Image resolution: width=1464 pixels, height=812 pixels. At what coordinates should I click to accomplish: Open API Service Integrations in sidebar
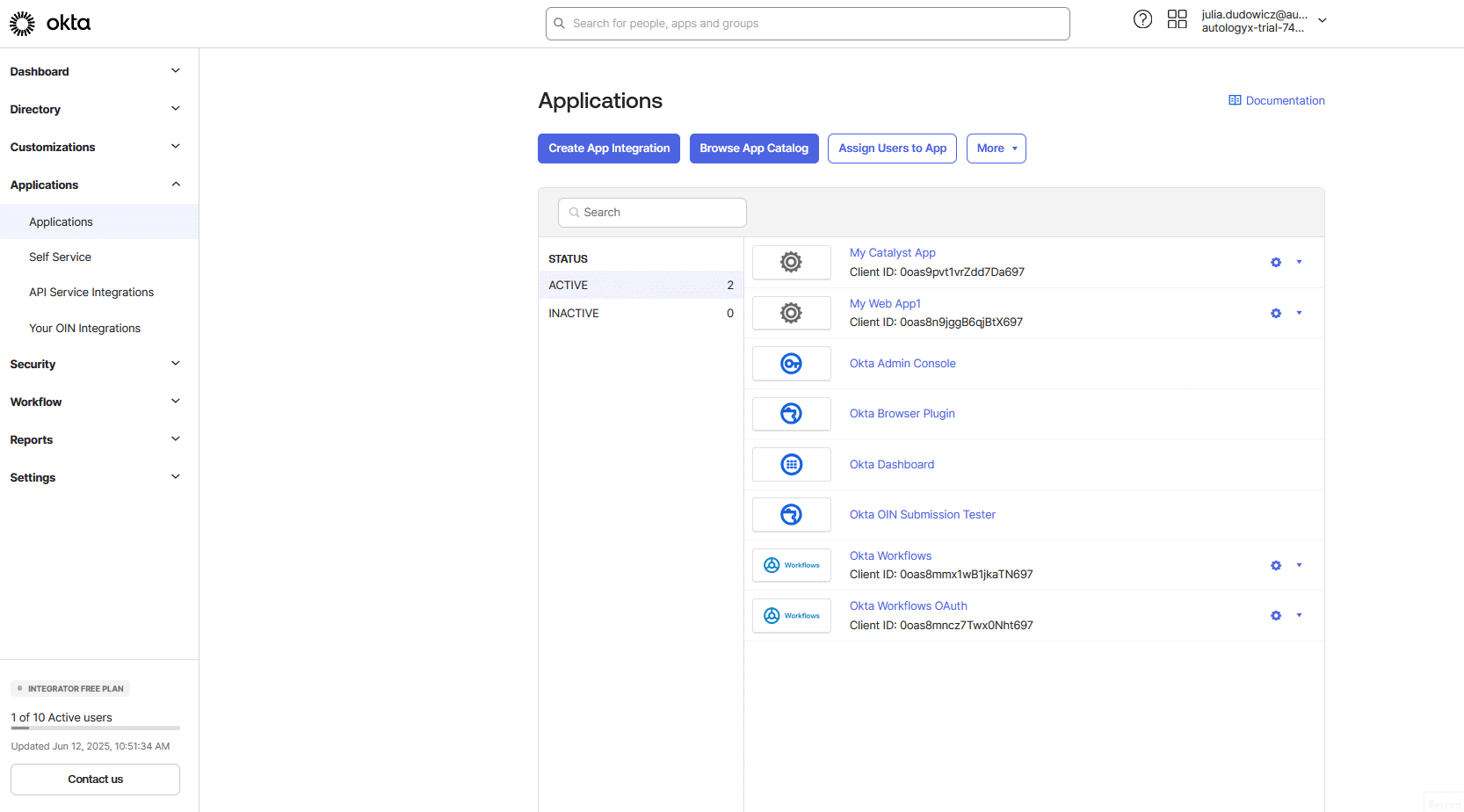(99, 292)
